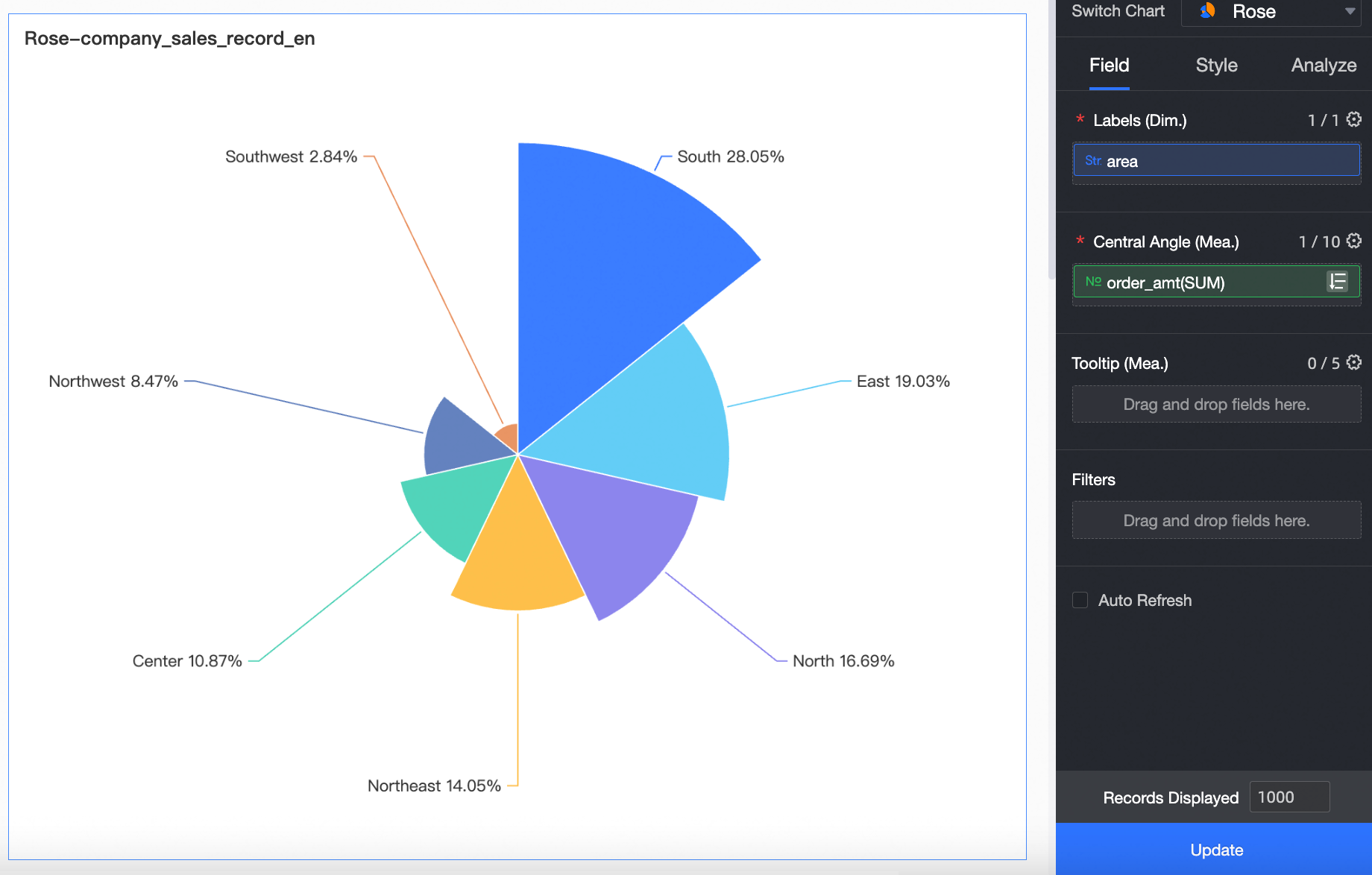Open Labels (Dim.) settings gear
Screen dimensions: 1372x875
[x=1354, y=119]
